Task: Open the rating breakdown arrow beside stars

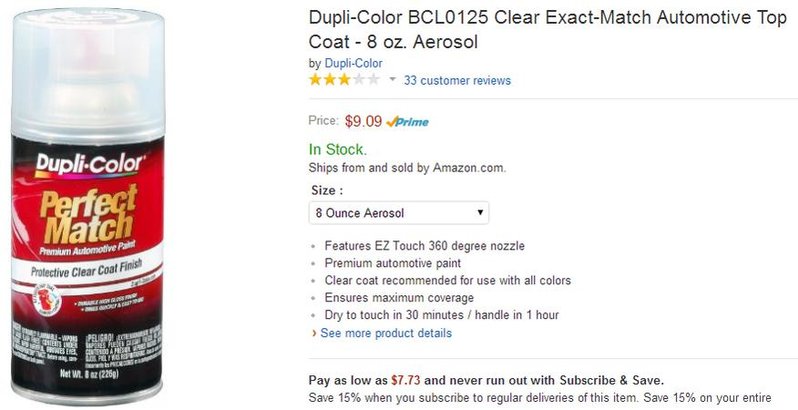Action: [392, 79]
